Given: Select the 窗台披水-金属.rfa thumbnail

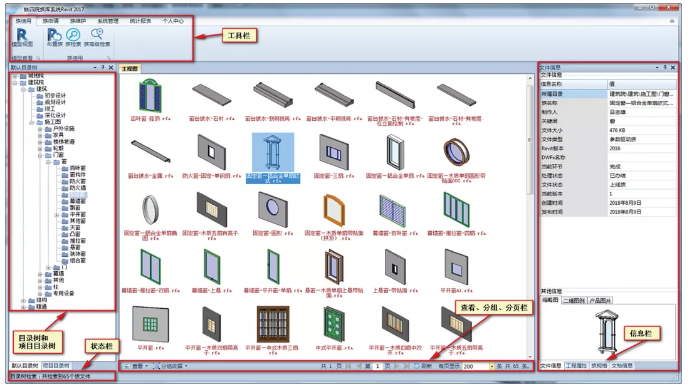Looking at the screenshot, I should tap(150, 151).
